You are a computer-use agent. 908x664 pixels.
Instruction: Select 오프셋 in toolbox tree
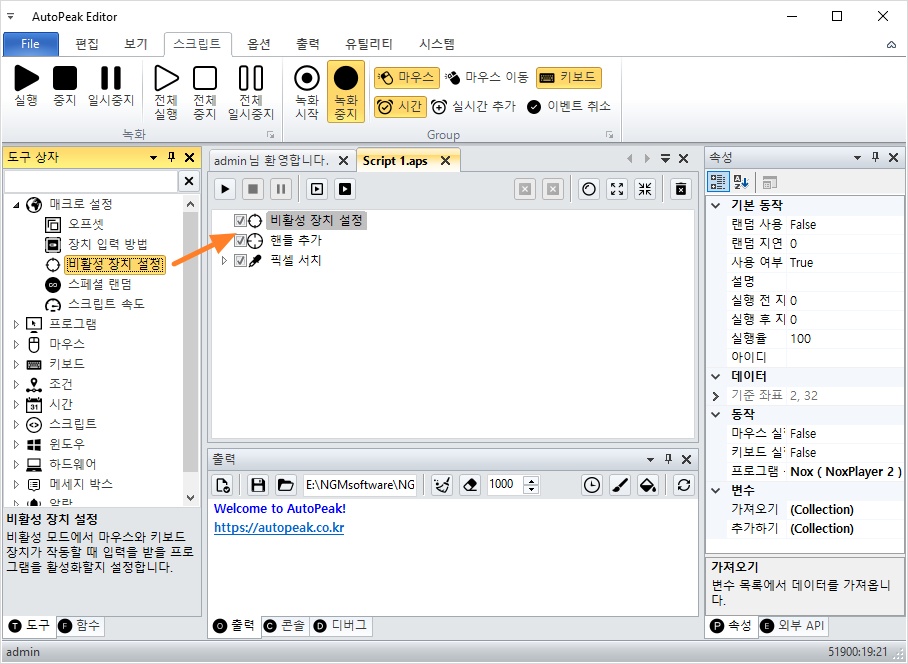(x=86, y=224)
